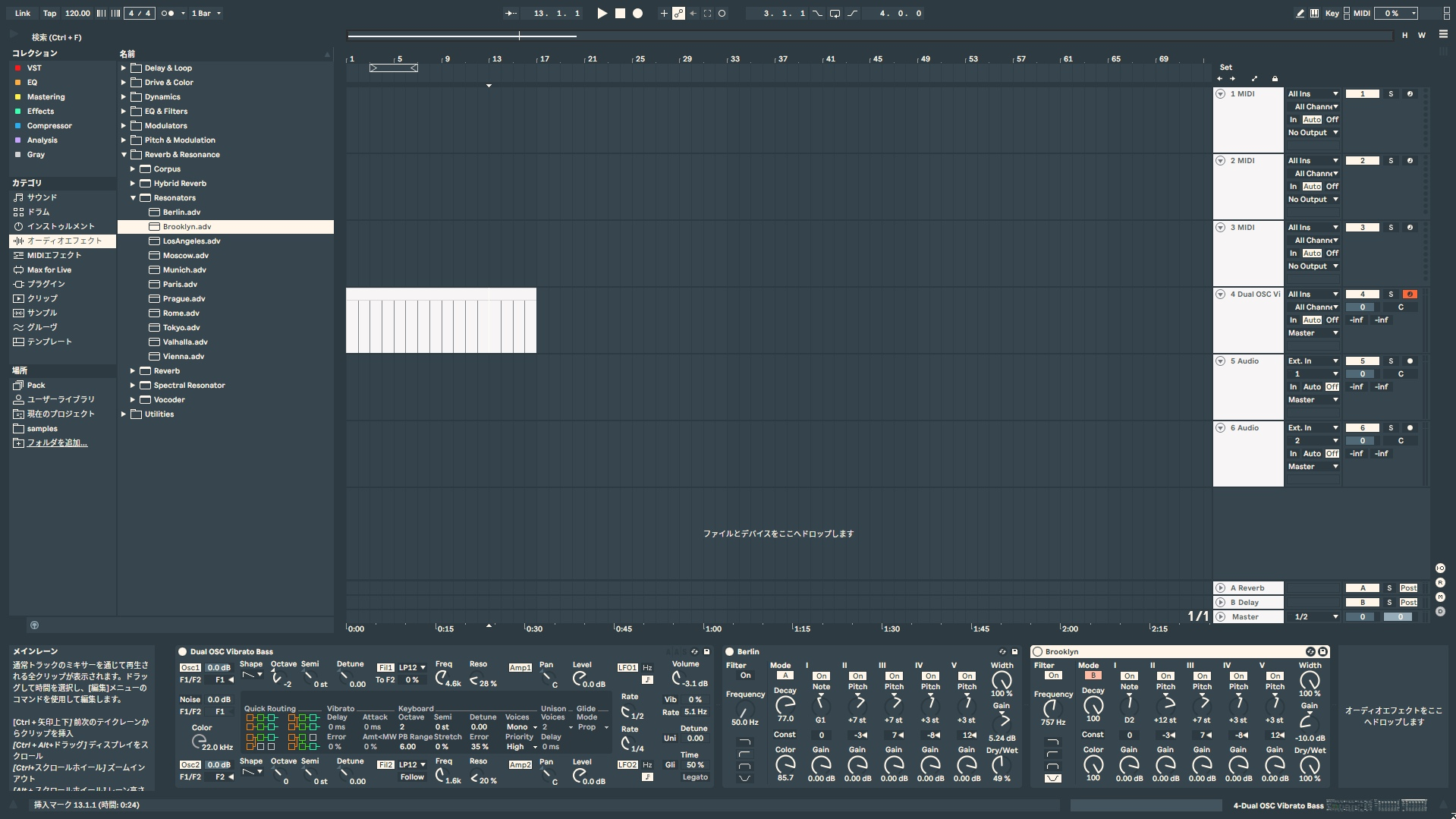This screenshot has width=1456, height=819.
Task: Open track 4's Master output dropdown
Action: (1313, 333)
